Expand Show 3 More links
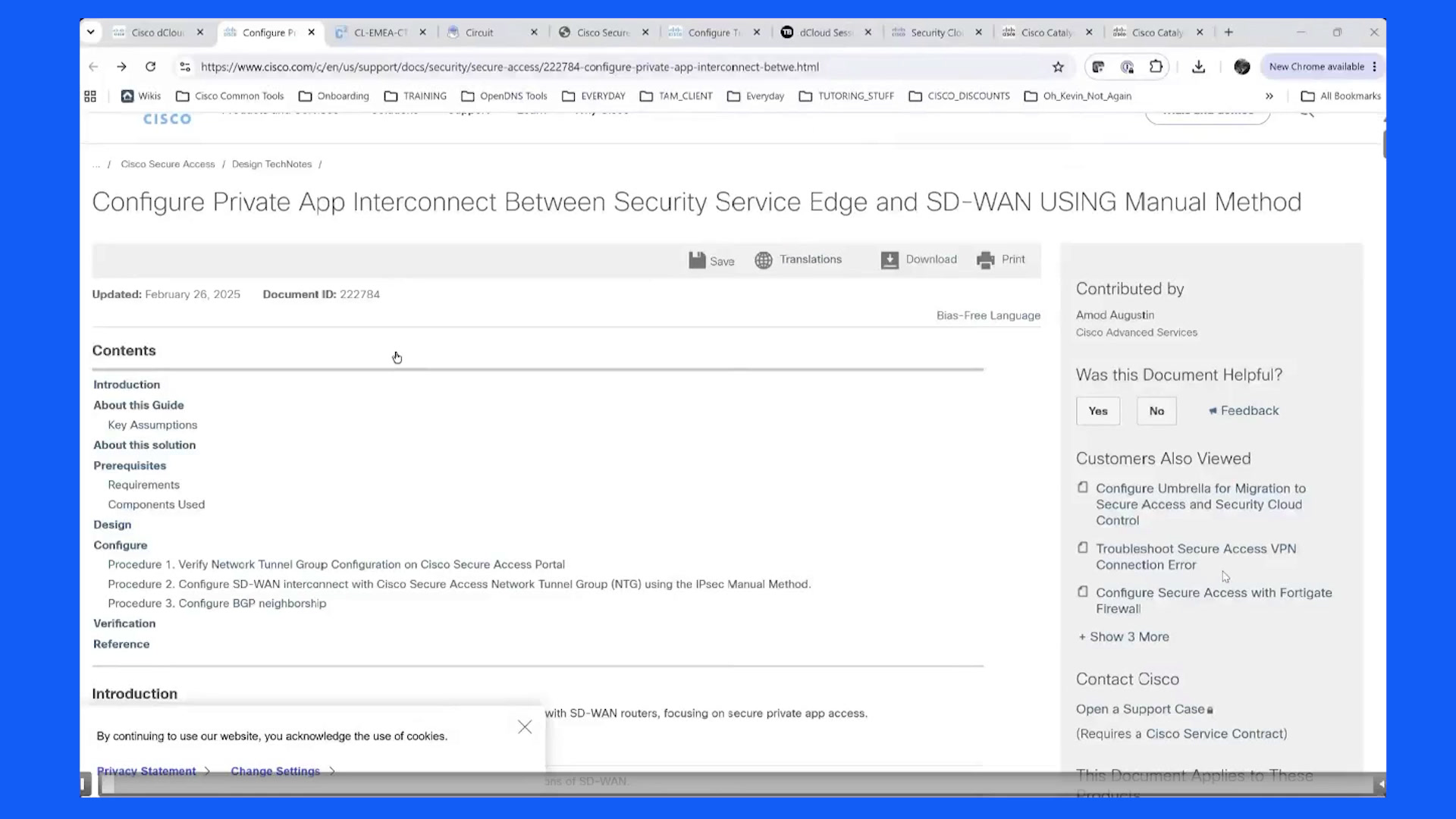This screenshot has width=1456, height=819. (x=1124, y=637)
